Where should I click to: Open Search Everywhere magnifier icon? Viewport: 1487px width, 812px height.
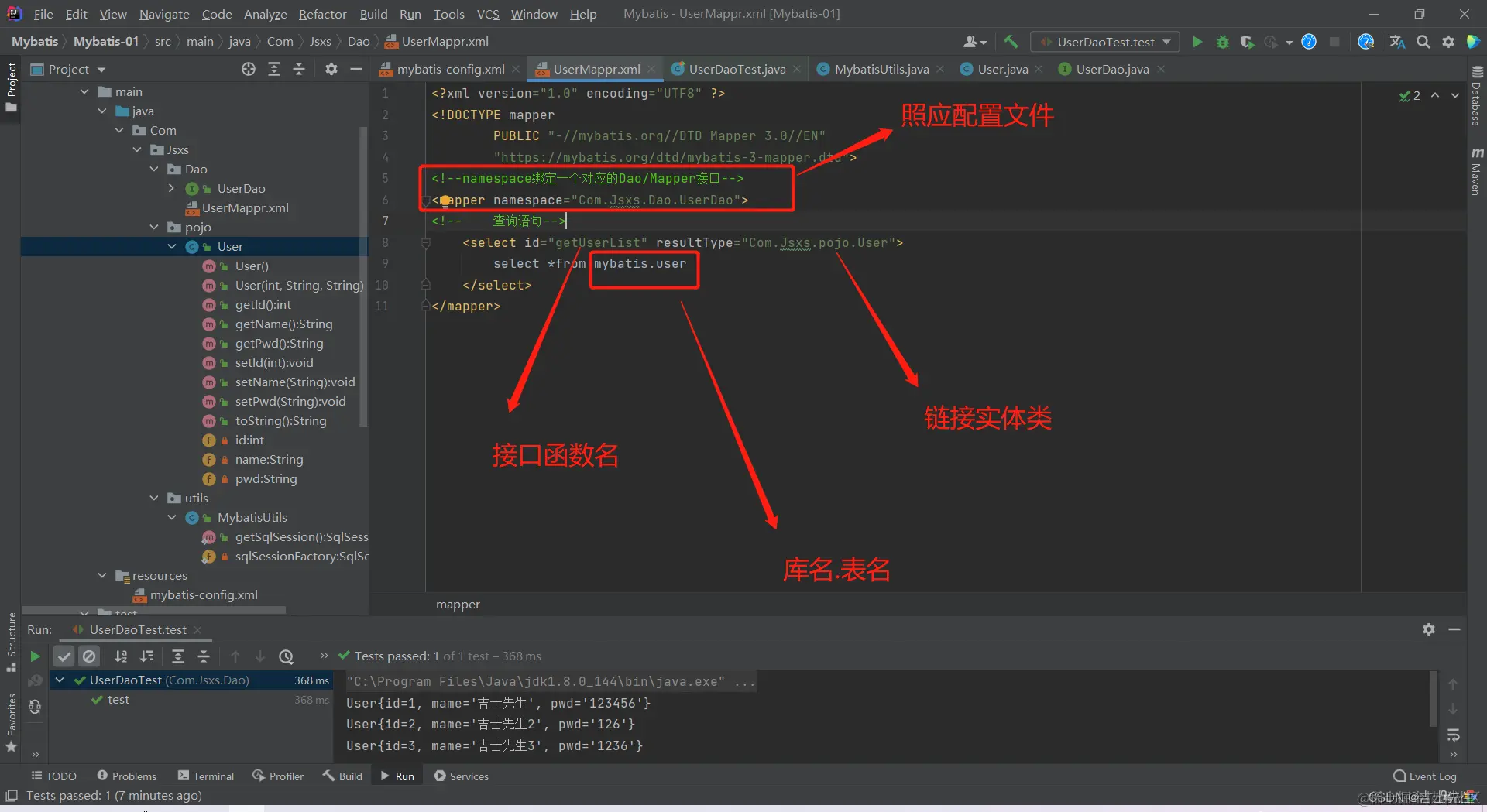(1423, 42)
